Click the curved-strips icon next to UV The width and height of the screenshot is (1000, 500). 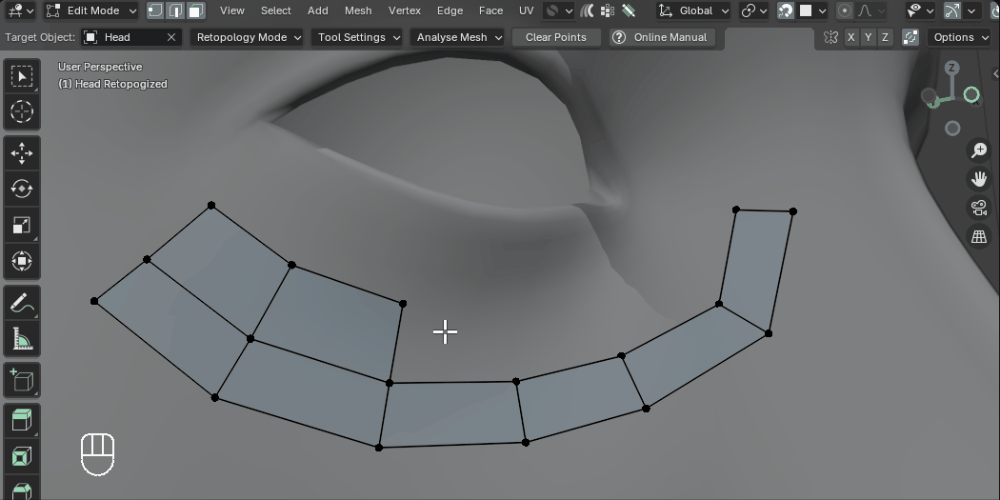coord(587,11)
